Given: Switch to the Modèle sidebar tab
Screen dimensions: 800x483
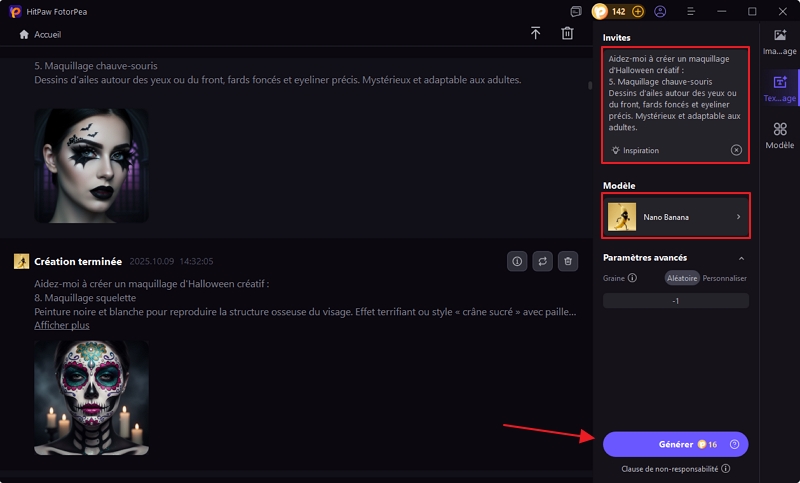Looking at the screenshot, I should tap(779, 135).
